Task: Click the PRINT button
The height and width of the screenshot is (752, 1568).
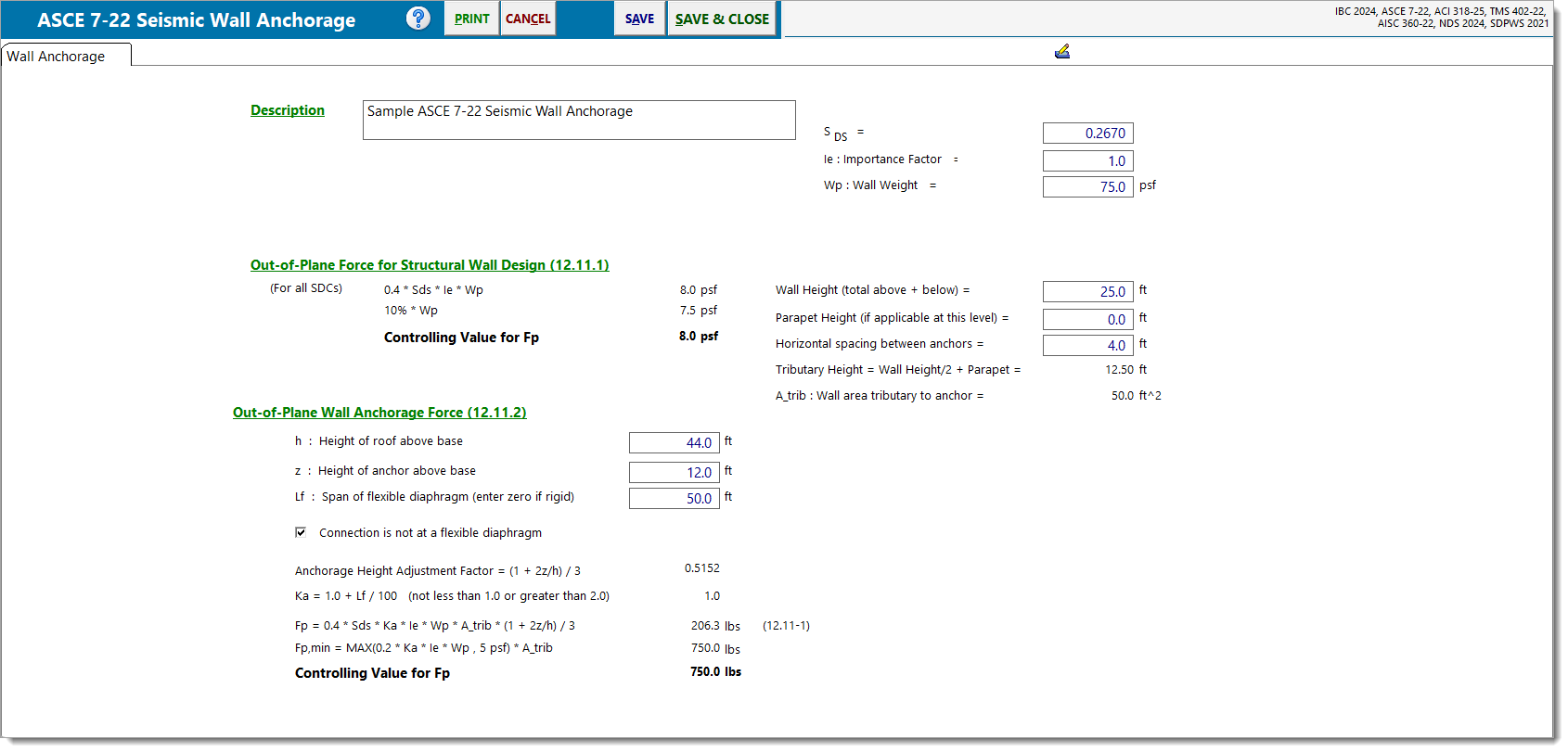Action: [472, 19]
